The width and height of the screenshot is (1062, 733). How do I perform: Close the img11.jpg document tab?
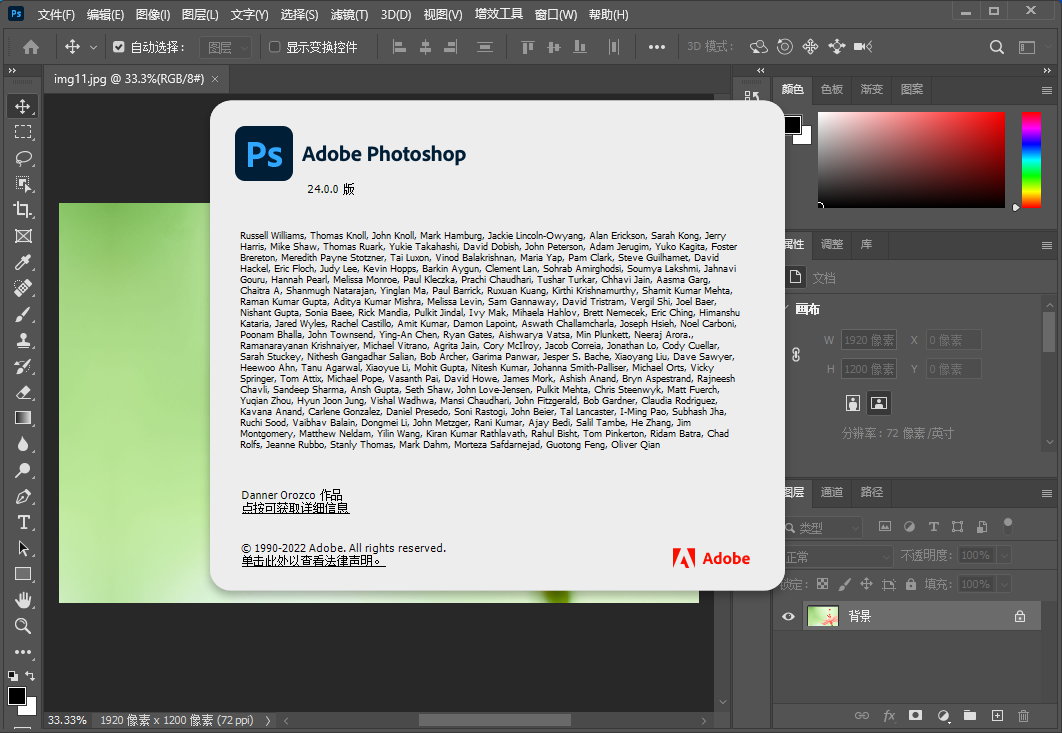coord(215,79)
